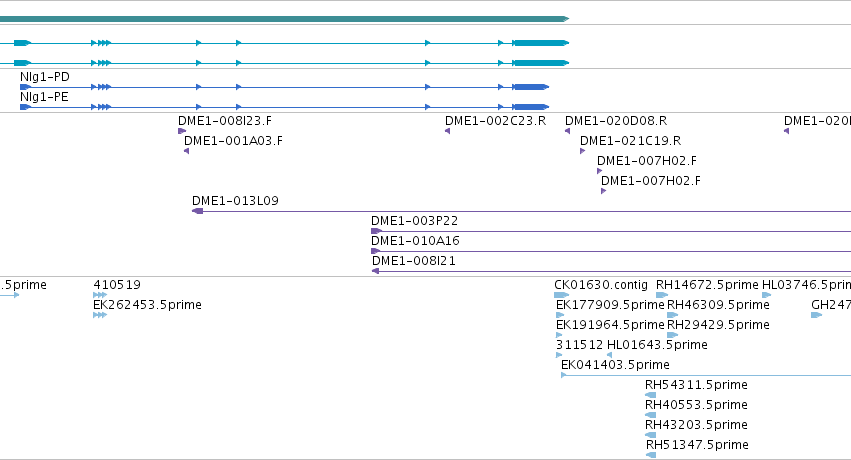
Task: Click the DME1-010A16 clone start glyph
Action: click(x=375, y=251)
